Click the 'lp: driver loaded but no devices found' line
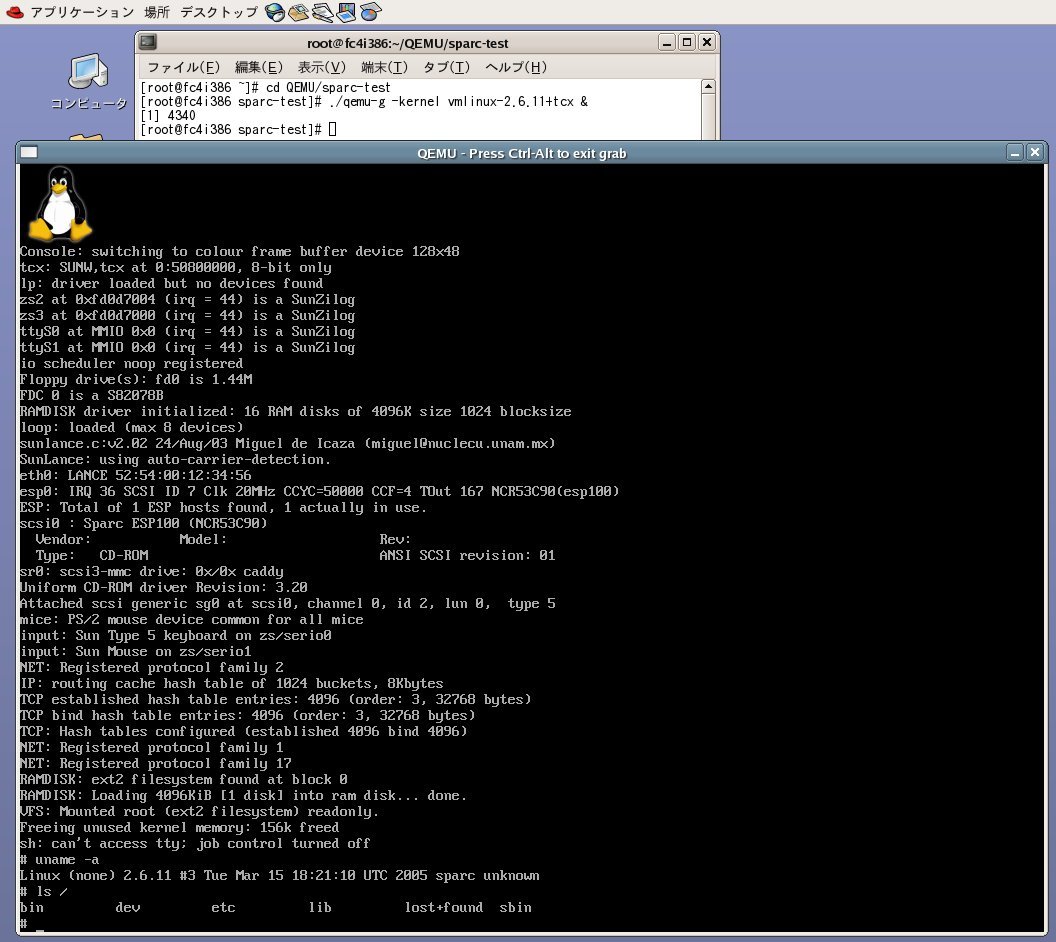This screenshot has height=942, width=1056. coord(172,283)
